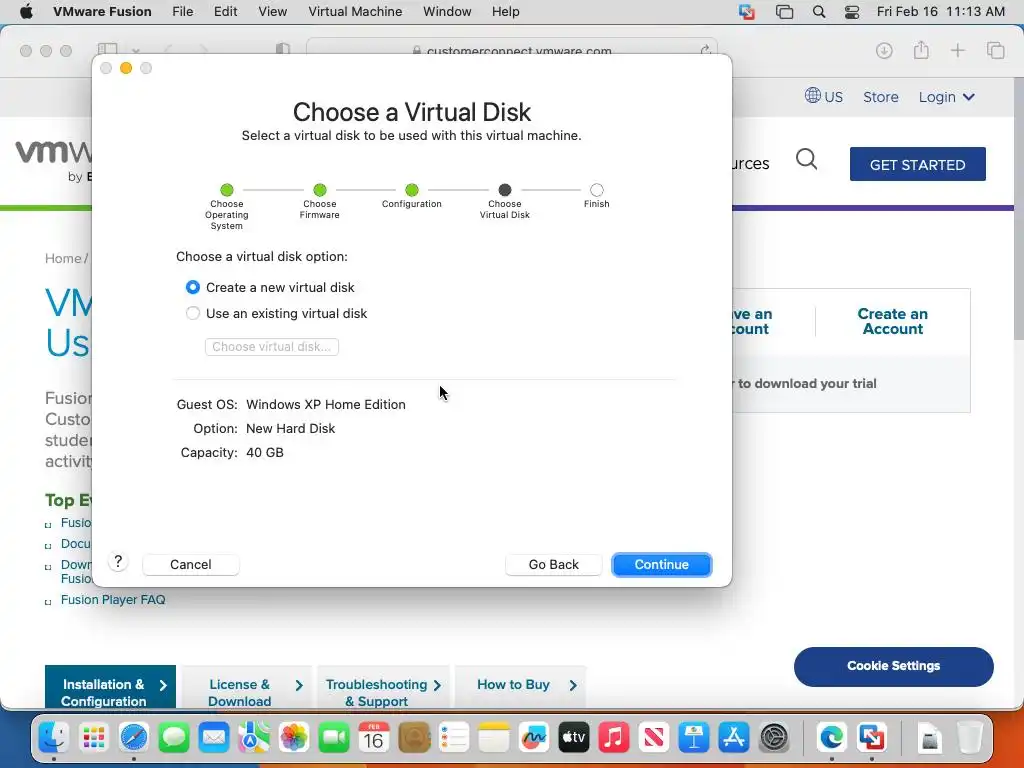Click the Configuration step dot
Viewport: 1024px width, 768px height.
(411, 190)
